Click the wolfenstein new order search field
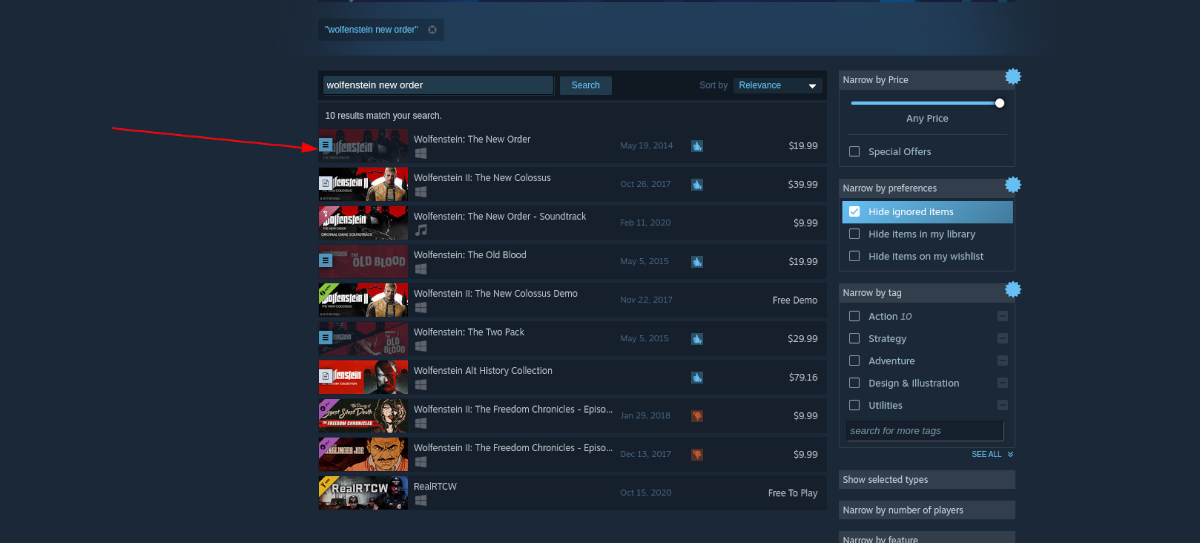This screenshot has width=1200, height=543. pyautogui.click(x=438, y=86)
